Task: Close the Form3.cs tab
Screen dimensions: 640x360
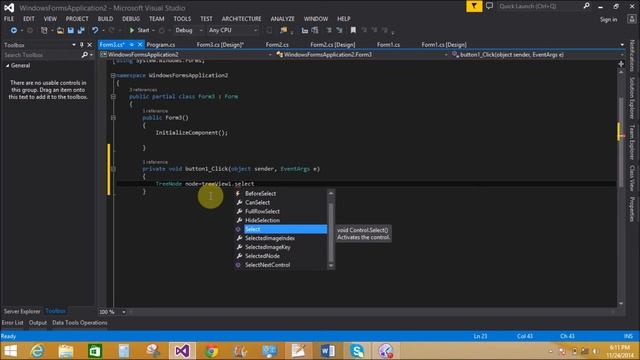Action: (140, 44)
